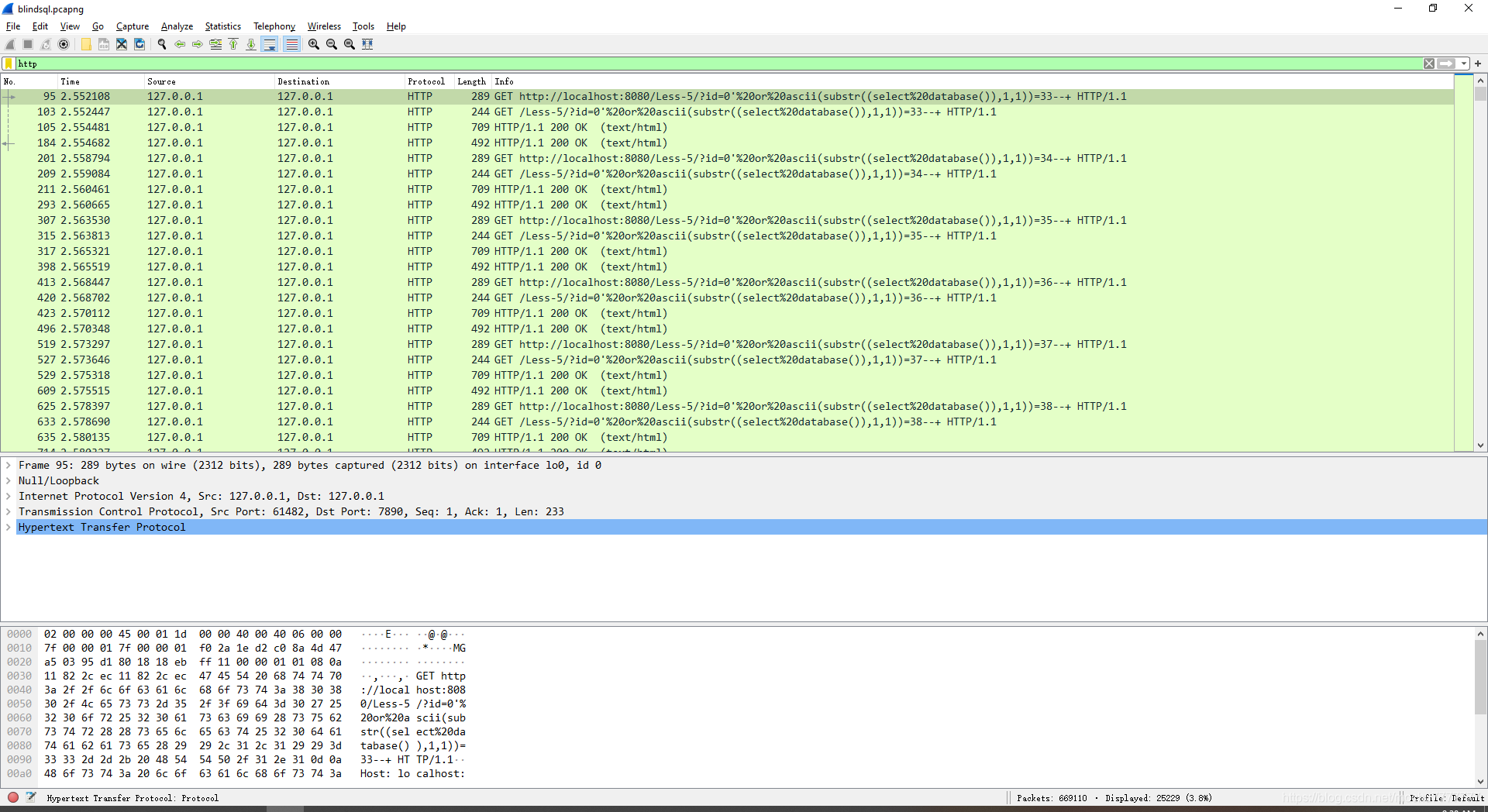Sort by the Length column header

(x=473, y=81)
